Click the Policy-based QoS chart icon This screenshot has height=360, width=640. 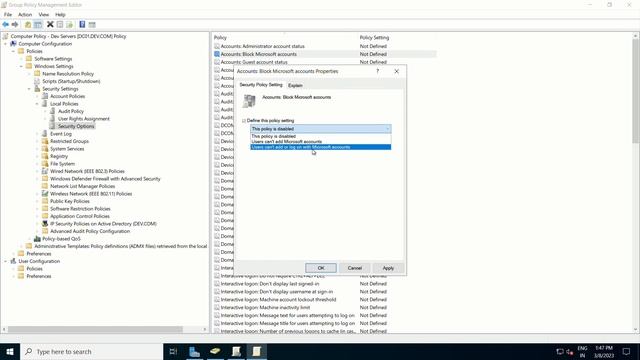37,239
